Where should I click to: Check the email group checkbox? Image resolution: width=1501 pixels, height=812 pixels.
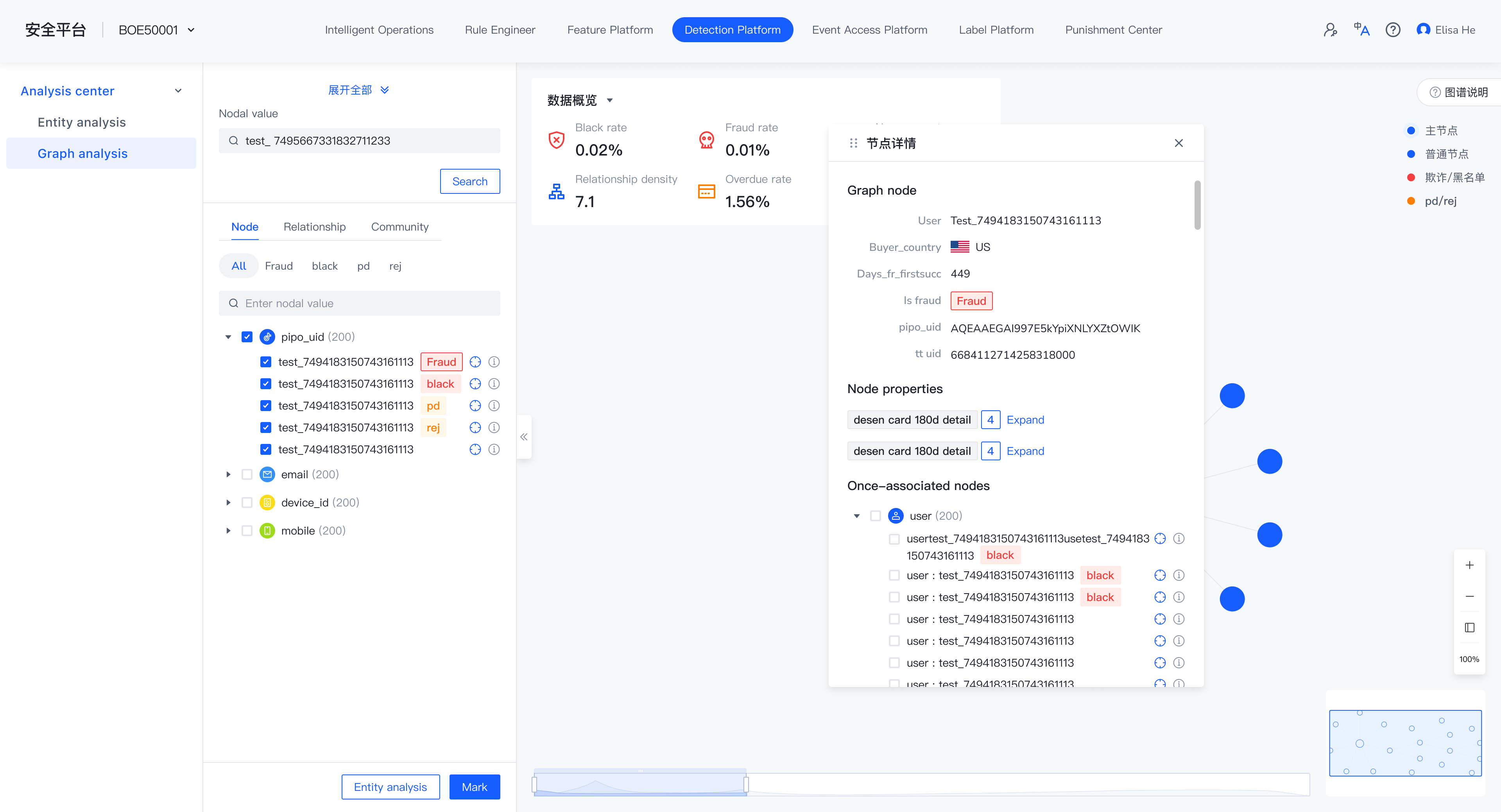coord(247,475)
